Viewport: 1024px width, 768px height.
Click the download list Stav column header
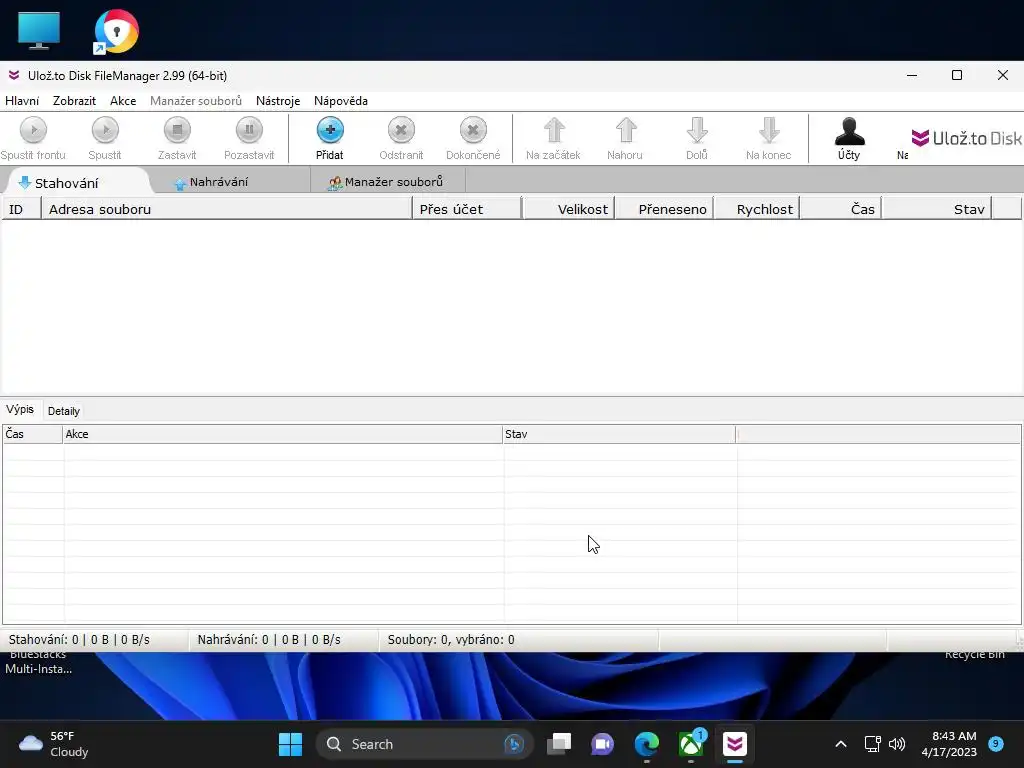pos(937,209)
